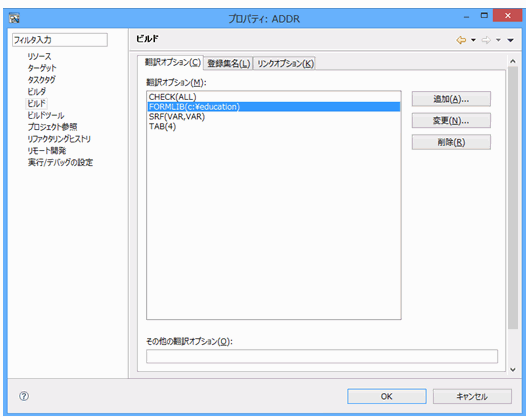Image resolution: width=526 pixels, height=417 pixels.
Task: Select ビルダ in the property tree
Action: tap(37, 91)
